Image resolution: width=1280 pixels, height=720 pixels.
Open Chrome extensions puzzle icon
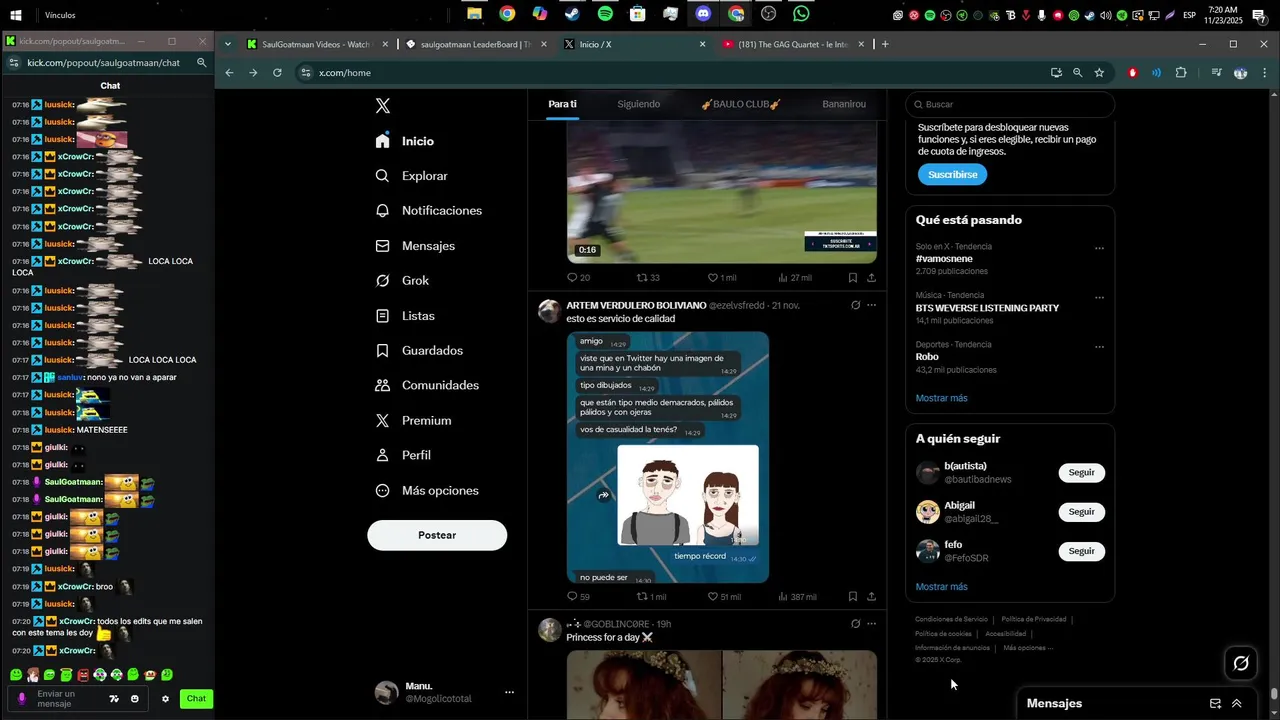tap(1181, 73)
